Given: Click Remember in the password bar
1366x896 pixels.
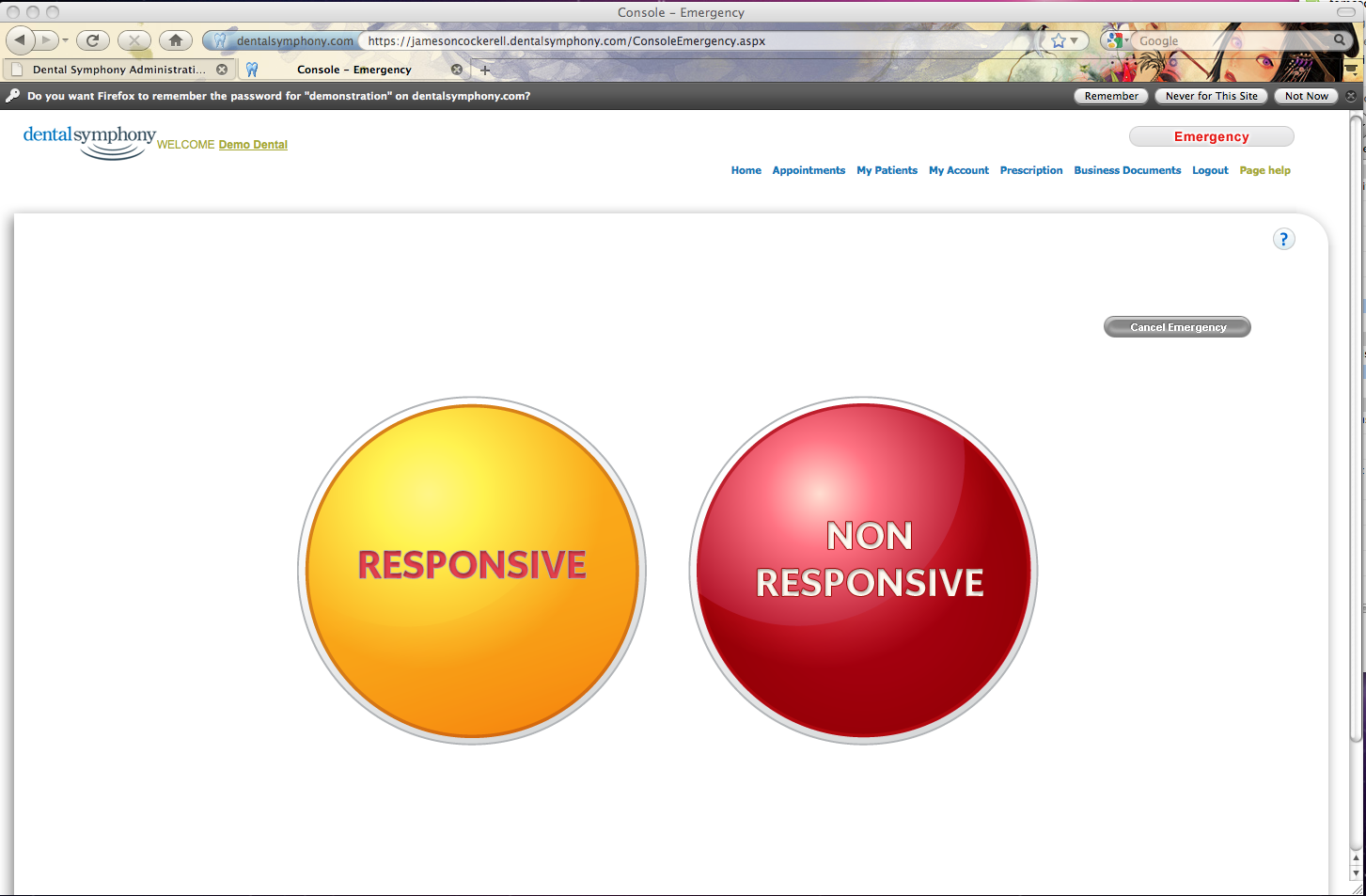Looking at the screenshot, I should tap(1110, 96).
